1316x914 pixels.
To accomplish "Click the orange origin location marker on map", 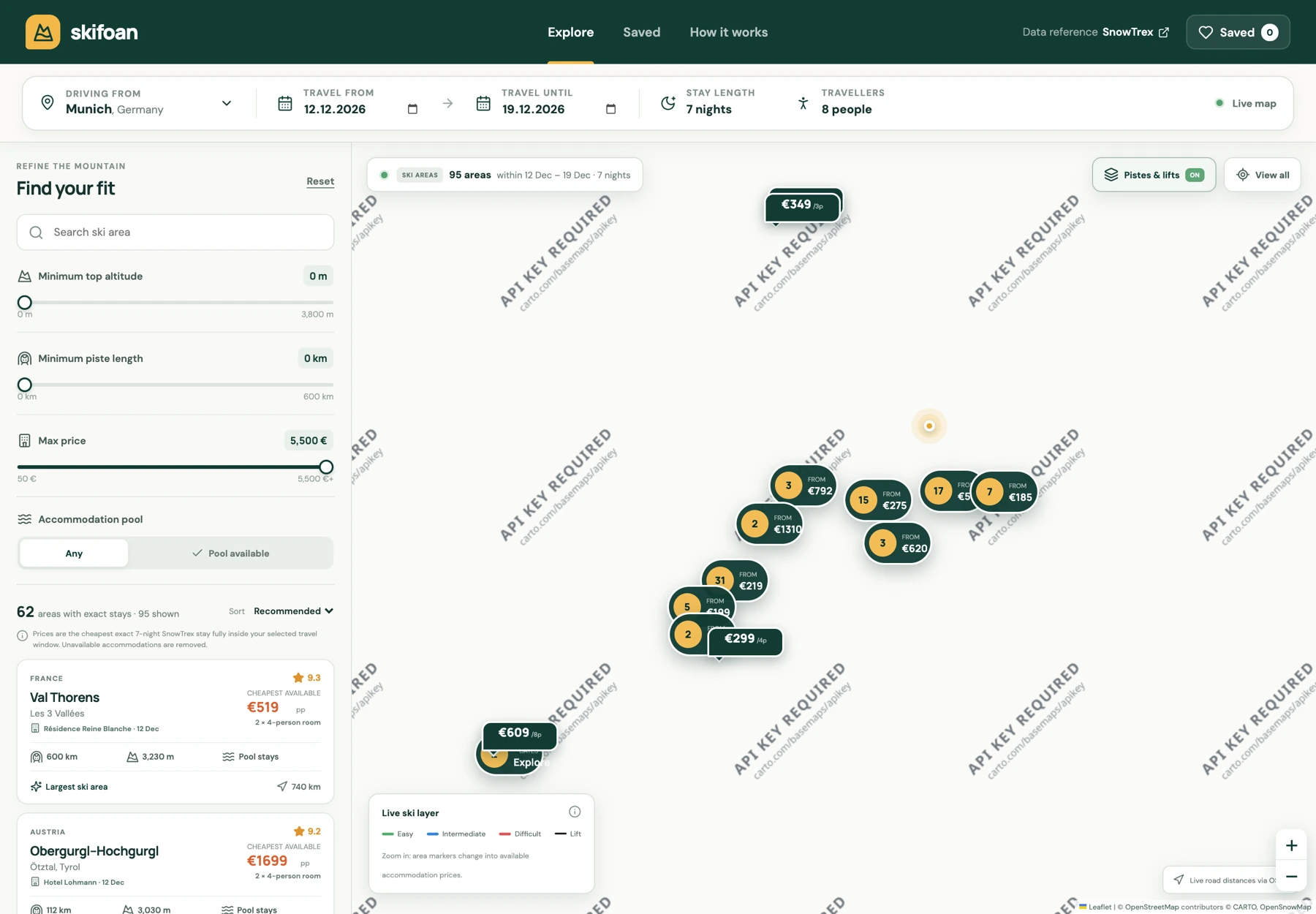I will [x=929, y=426].
